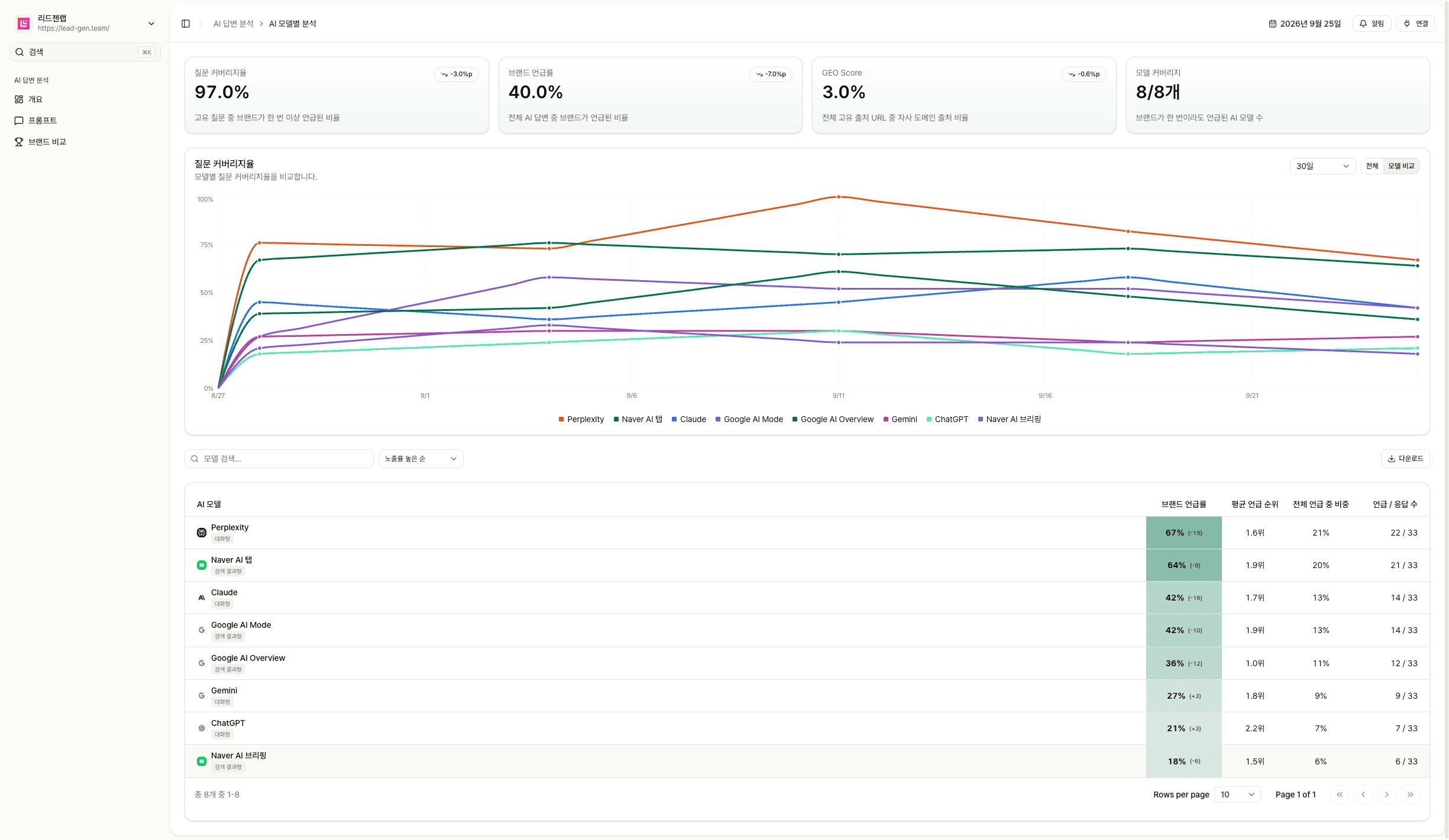Viewport: 1449px width, 840px height.
Task: Click the AI 모델 column header
Action: tap(209, 504)
